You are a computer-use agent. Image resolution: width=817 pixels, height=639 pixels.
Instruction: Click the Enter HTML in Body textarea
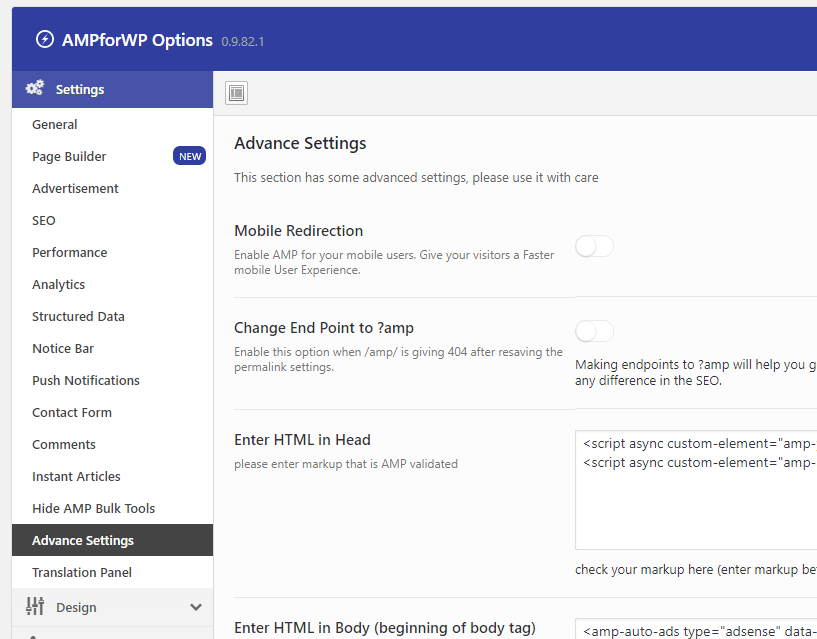coord(696,629)
